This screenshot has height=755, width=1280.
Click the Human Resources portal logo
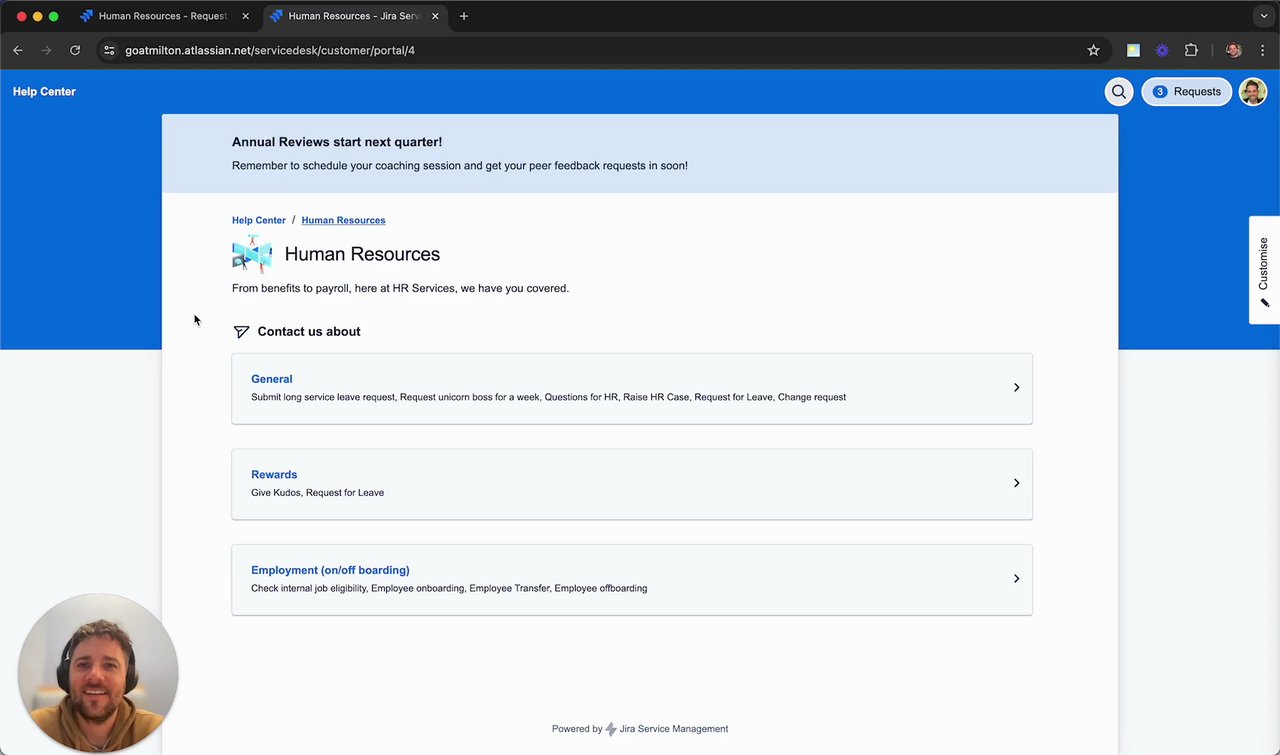[x=252, y=254]
